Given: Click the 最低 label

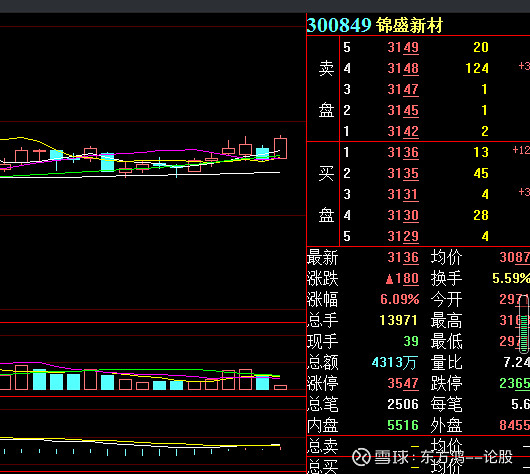Looking at the screenshot, I should click(x=446, y=341).
